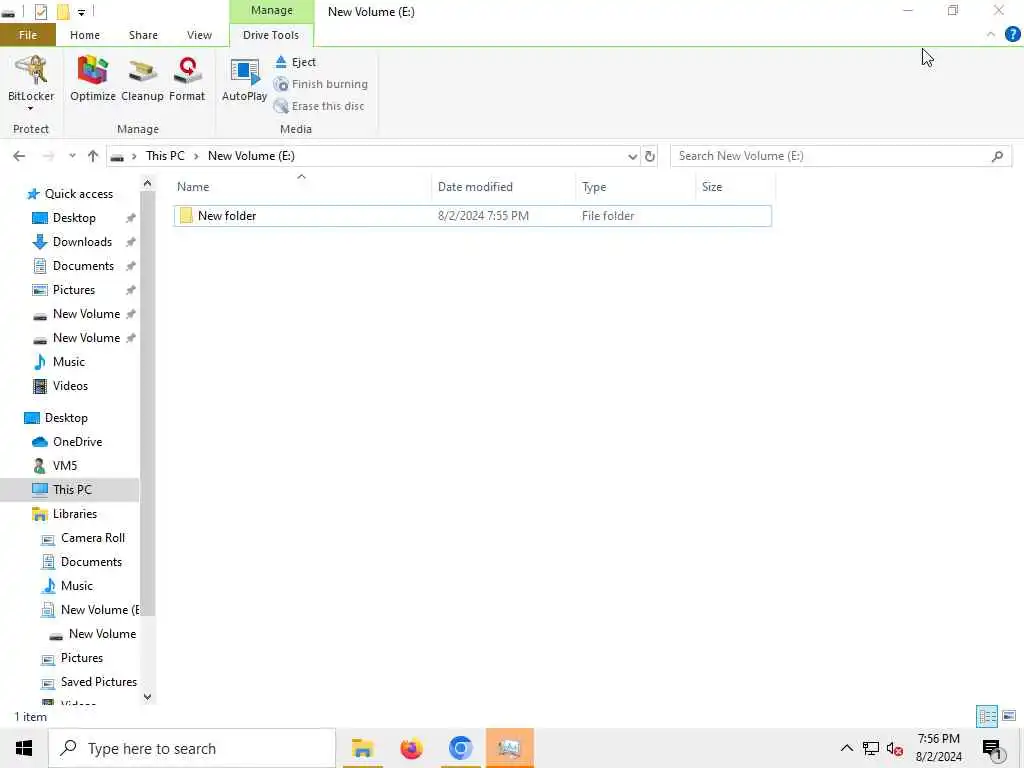Sort by the Name column header
The width and height of the screenshot is (1024, 768).
[x=303, y=187]
